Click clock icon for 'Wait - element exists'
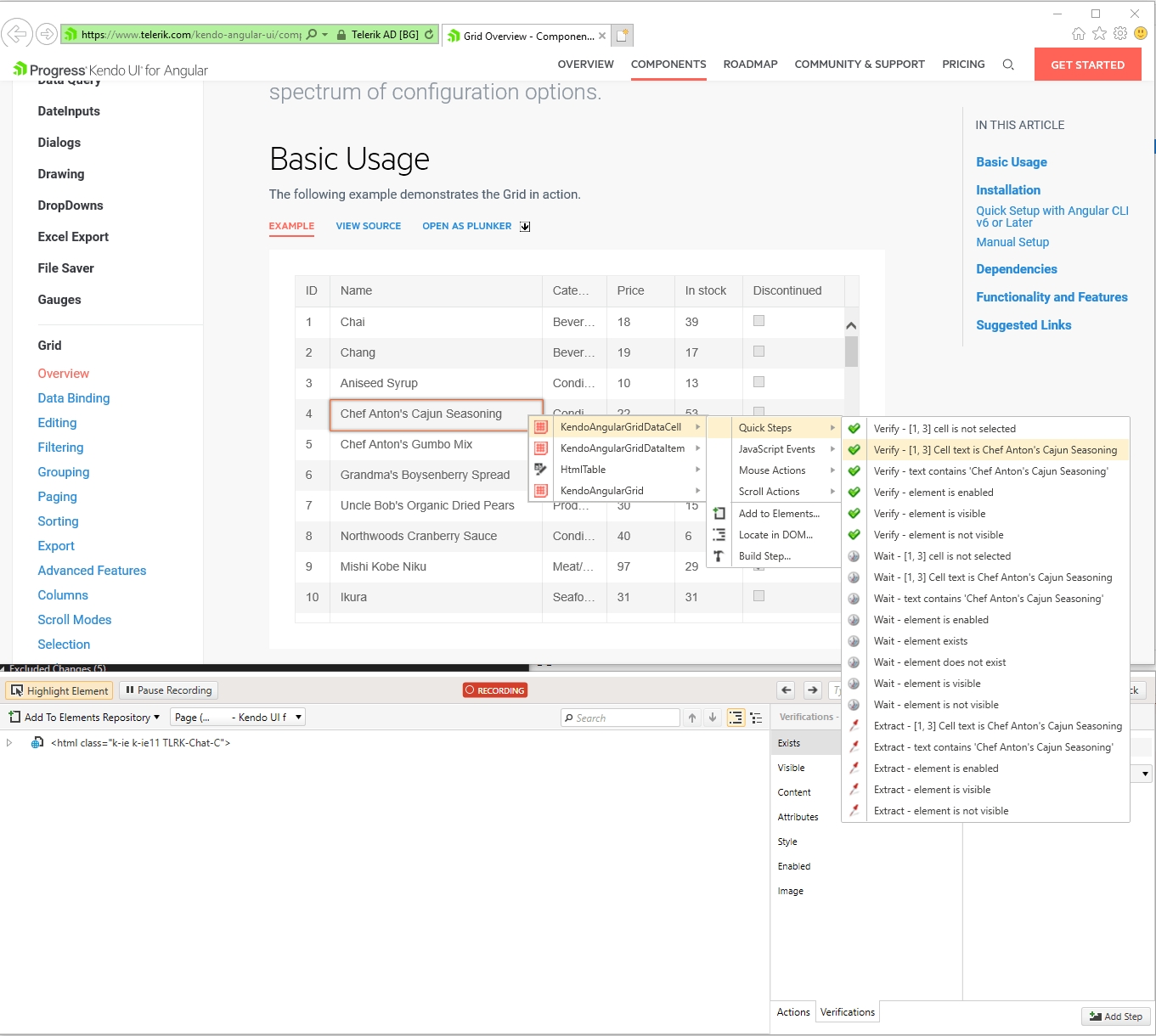The height and width of the screenshot is (1036, 1156). tap(854, 640)
